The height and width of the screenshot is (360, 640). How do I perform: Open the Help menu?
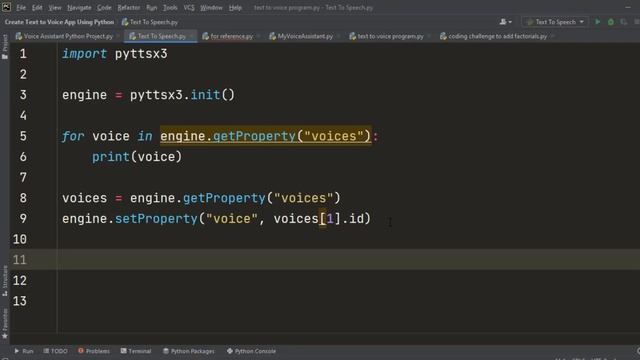pyautogui.click(x=235, y=8)
